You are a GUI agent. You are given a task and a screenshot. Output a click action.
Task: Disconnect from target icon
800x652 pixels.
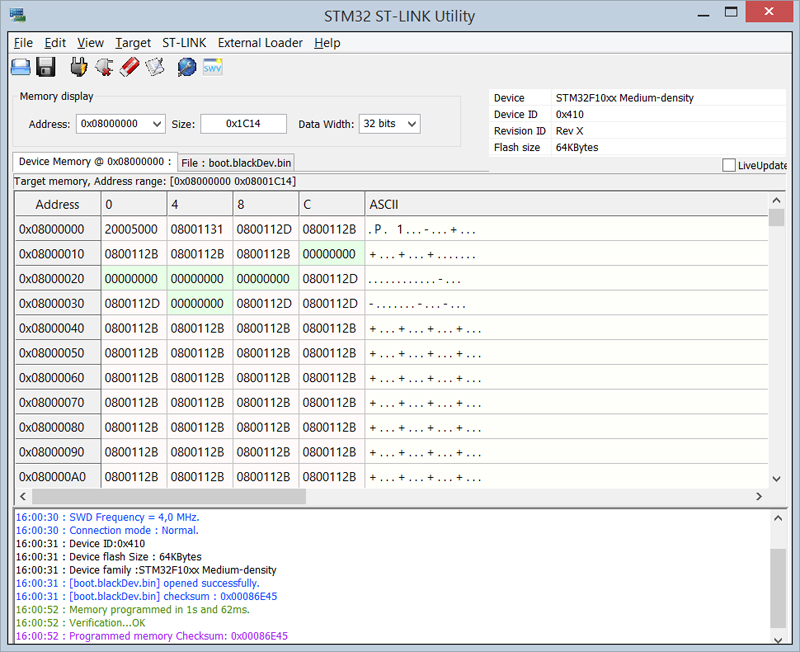point(104,67)
